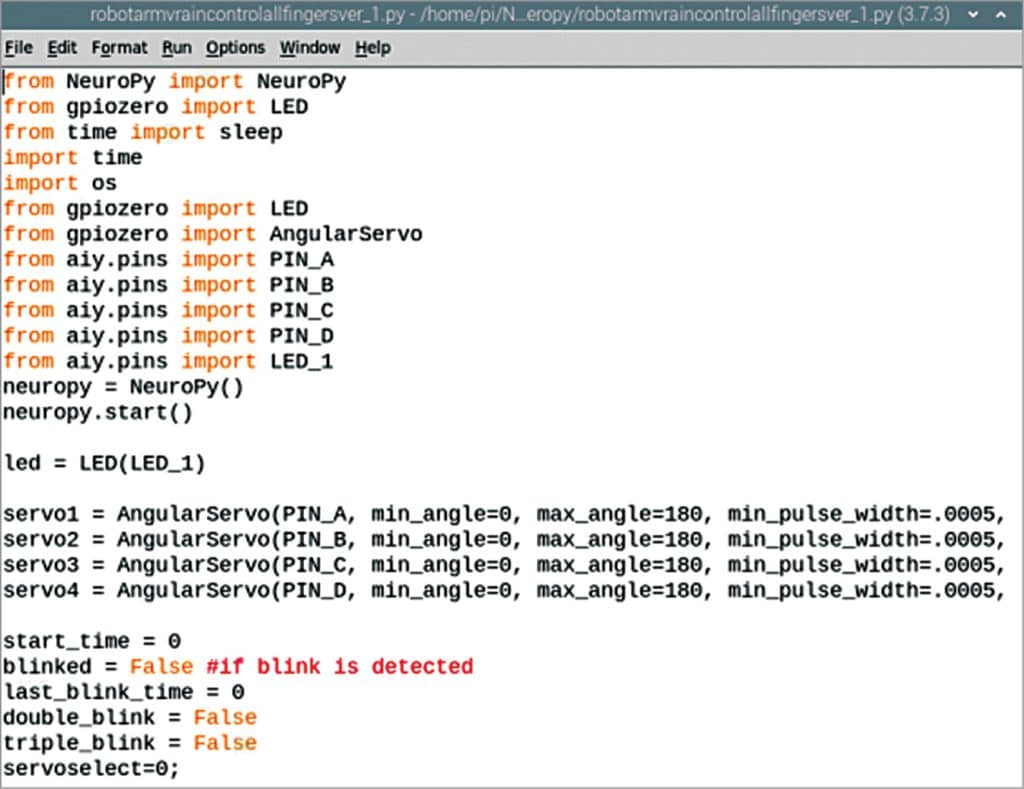The height and width of the screenshot is (789, 1024).
Task: Place cursor at 'servoselect=0;' line
Action: pyautogui.click(x=91, y=768)
